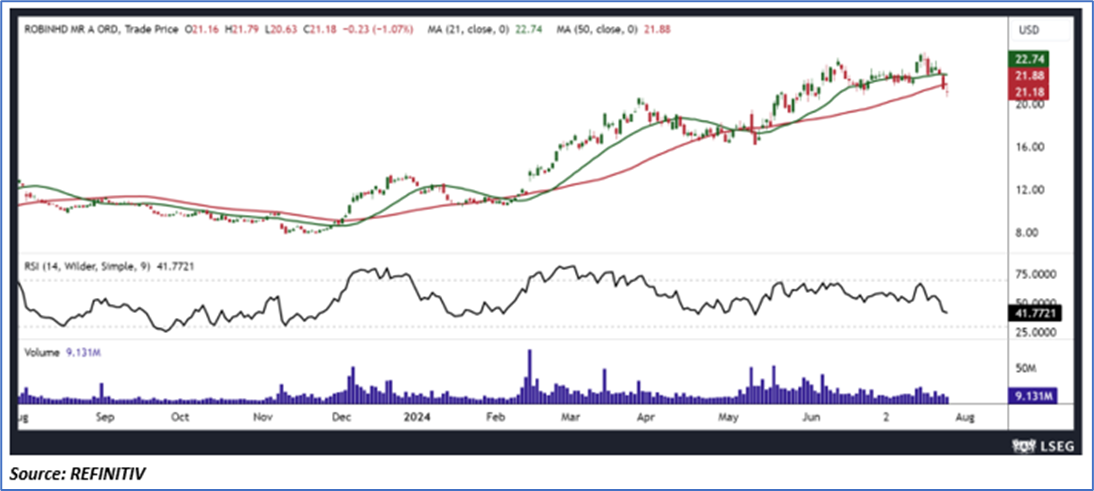
Task: Click the 16.00 price axis label
Action: (1032, 147)
